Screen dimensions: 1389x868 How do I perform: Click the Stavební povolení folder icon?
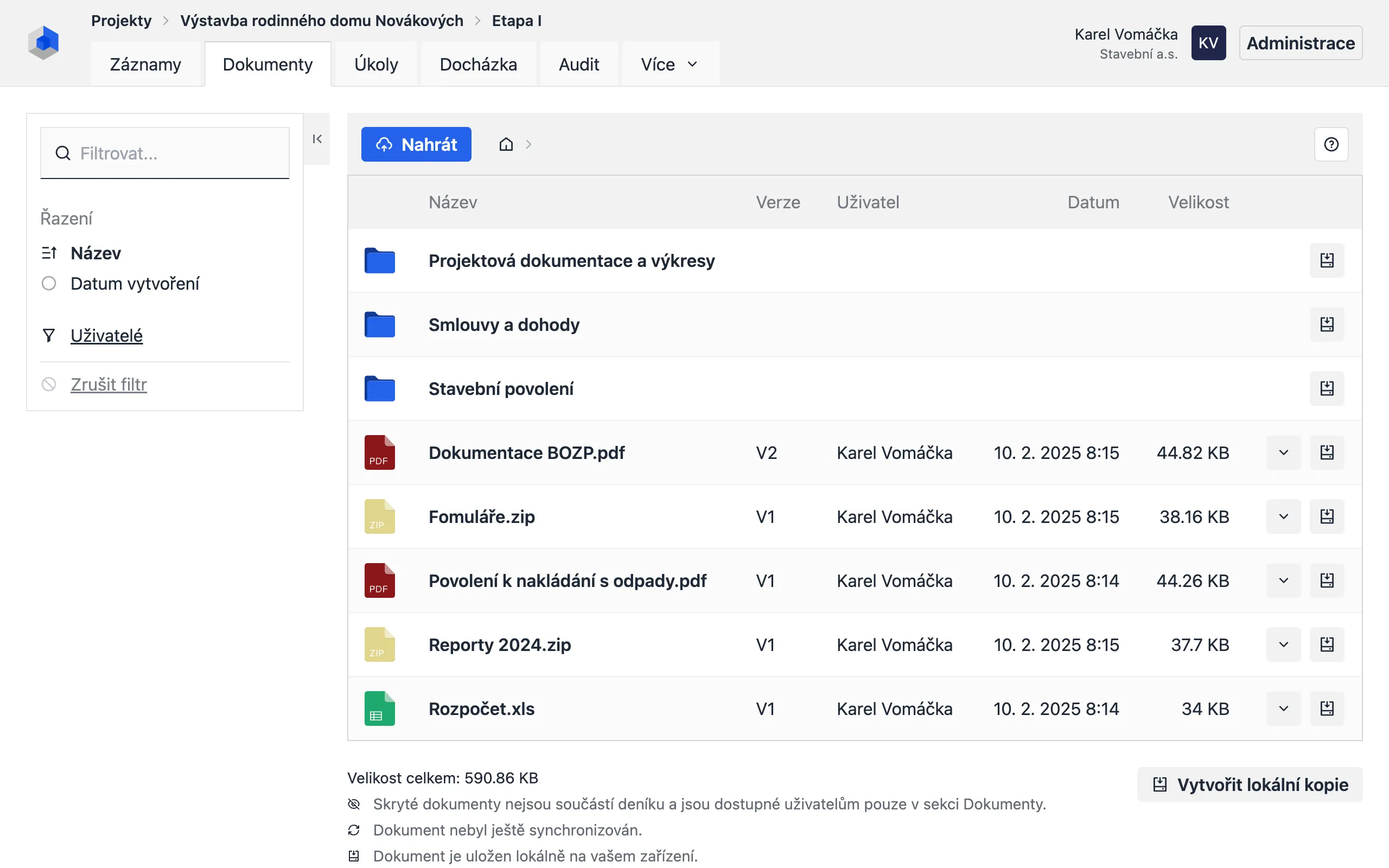(x=379, y=388)
